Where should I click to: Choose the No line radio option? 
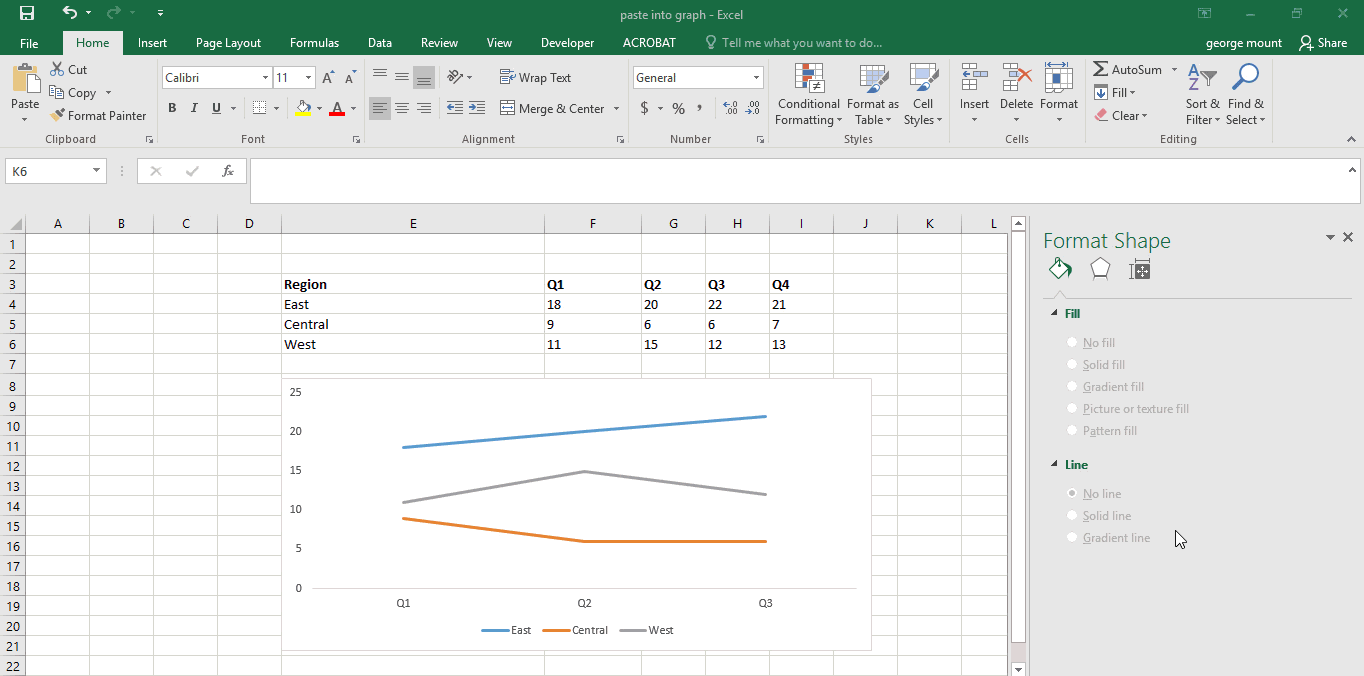[x=1073, y=494]
